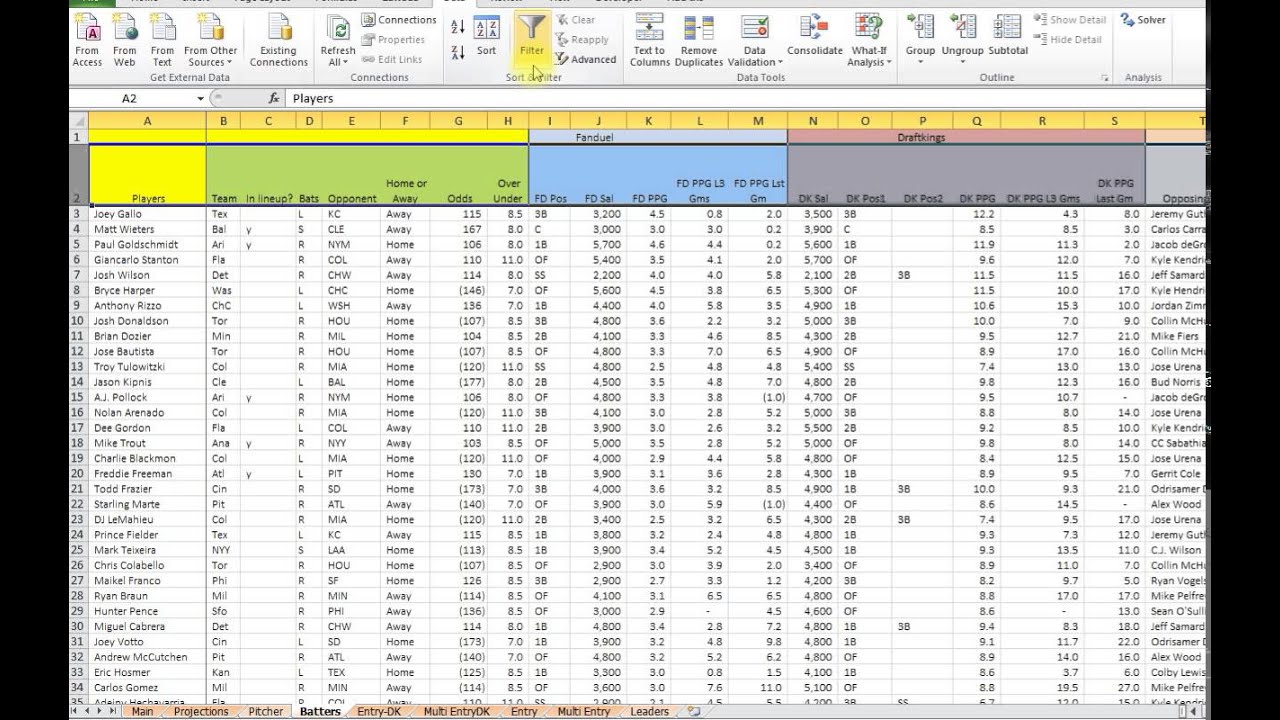
Task: Open the Data Validation dropdown
Action: point(755,41)
